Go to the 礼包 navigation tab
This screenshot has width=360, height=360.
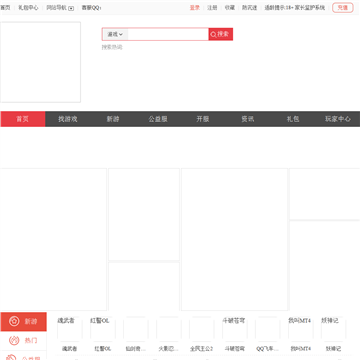point(293,119)
